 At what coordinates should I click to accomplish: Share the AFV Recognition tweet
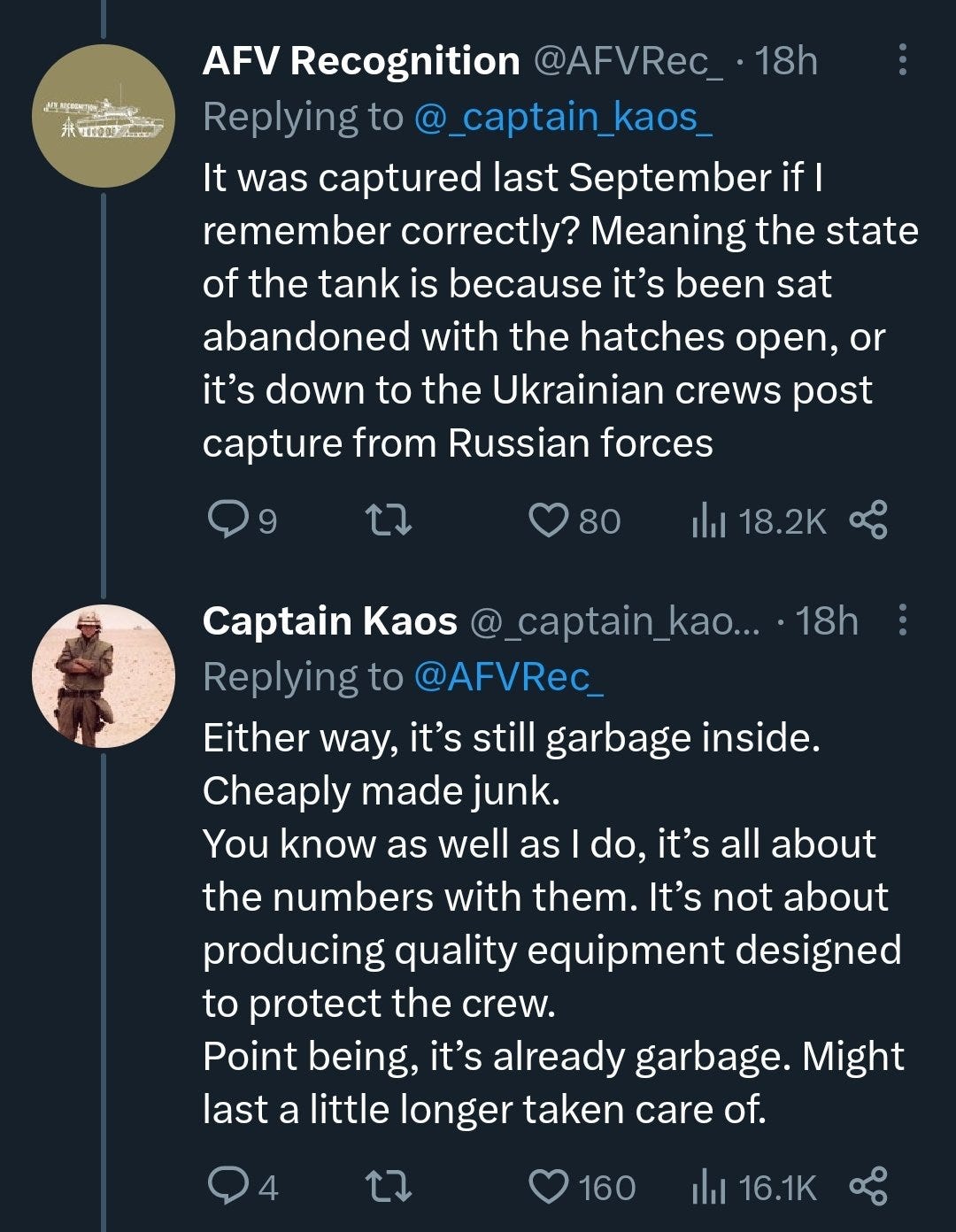click(x=867, y=520)
